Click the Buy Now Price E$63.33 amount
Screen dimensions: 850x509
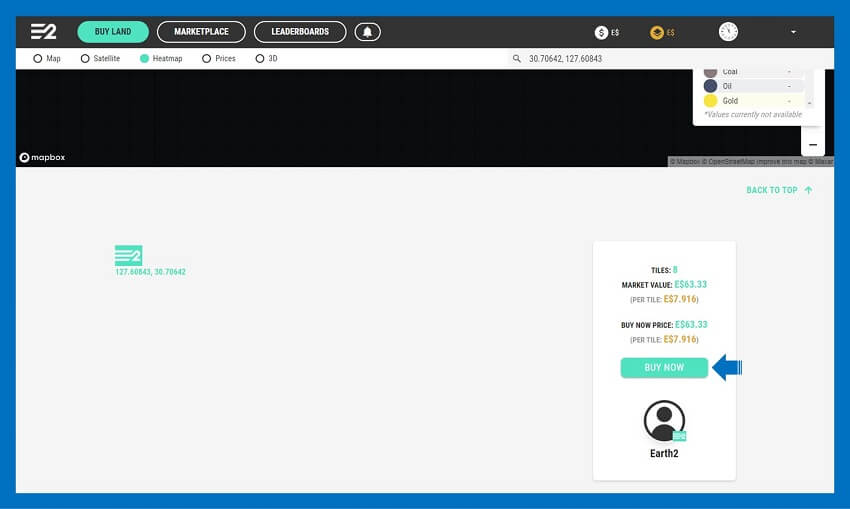click(x=691, y=325)
